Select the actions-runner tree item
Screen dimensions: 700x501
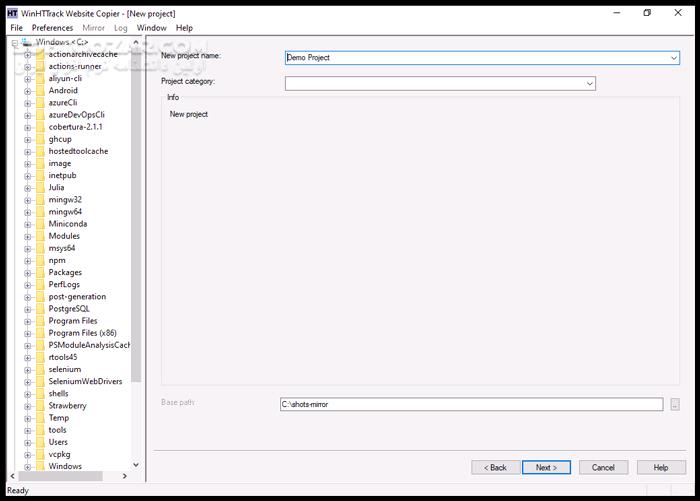(x=75, y=67)
